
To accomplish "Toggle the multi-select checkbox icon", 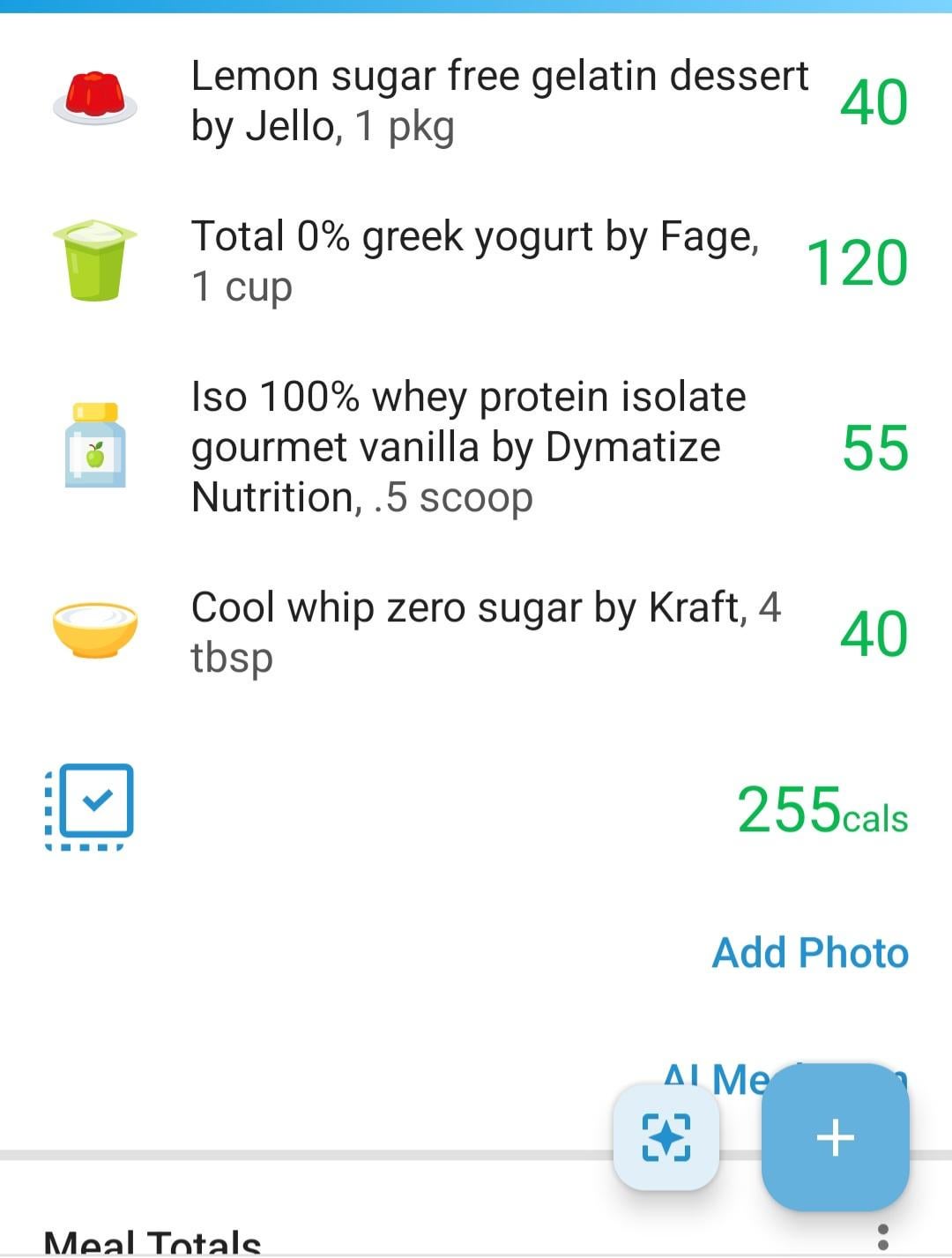I will (90, 806).
